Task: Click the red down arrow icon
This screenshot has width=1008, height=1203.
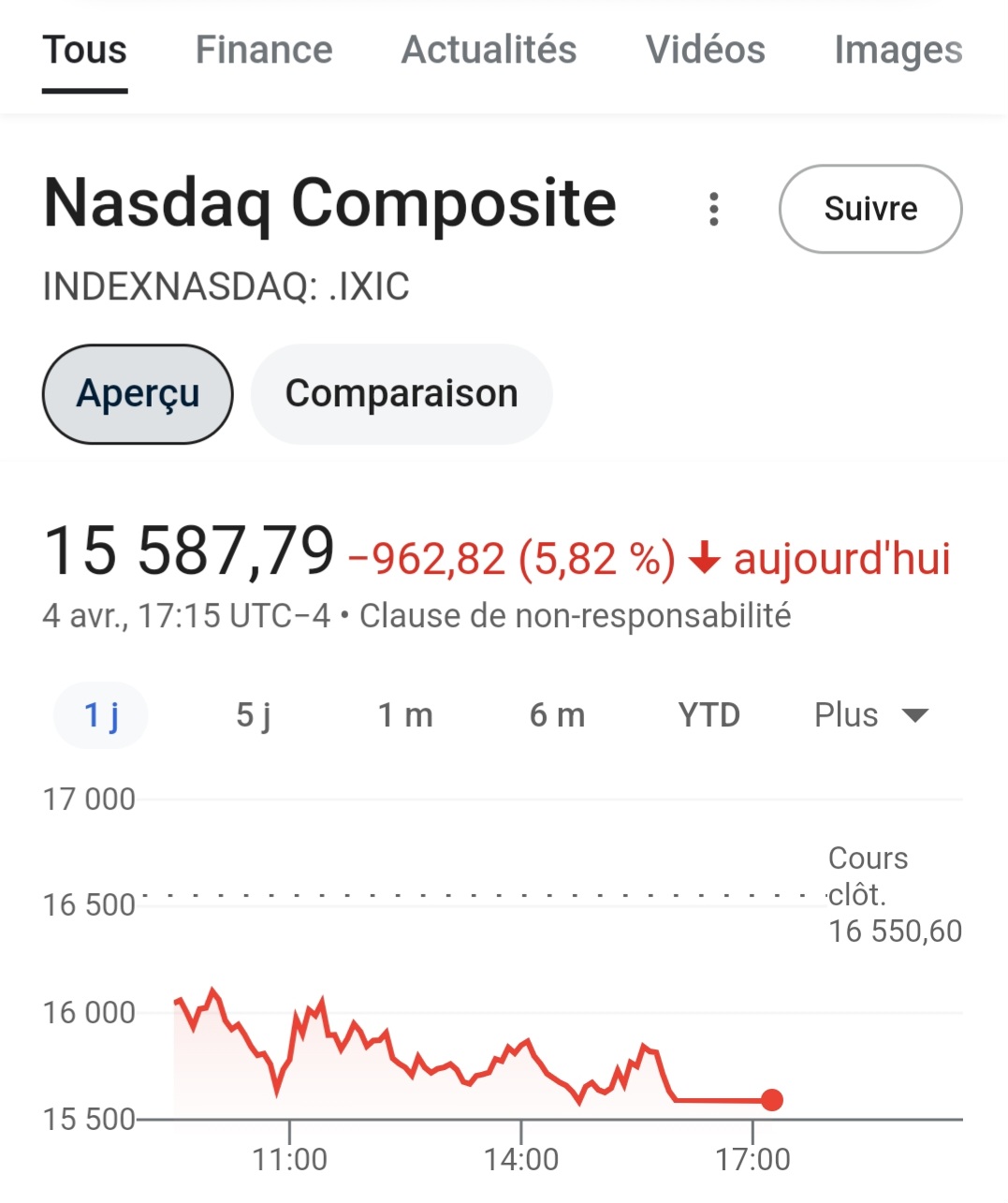Action: coord(704,559)
